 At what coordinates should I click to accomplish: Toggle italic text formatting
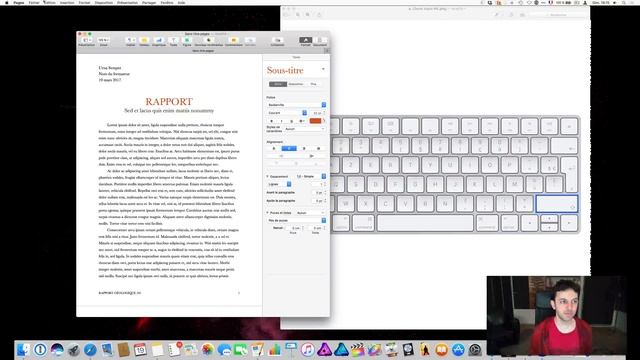tap(281, 121)
